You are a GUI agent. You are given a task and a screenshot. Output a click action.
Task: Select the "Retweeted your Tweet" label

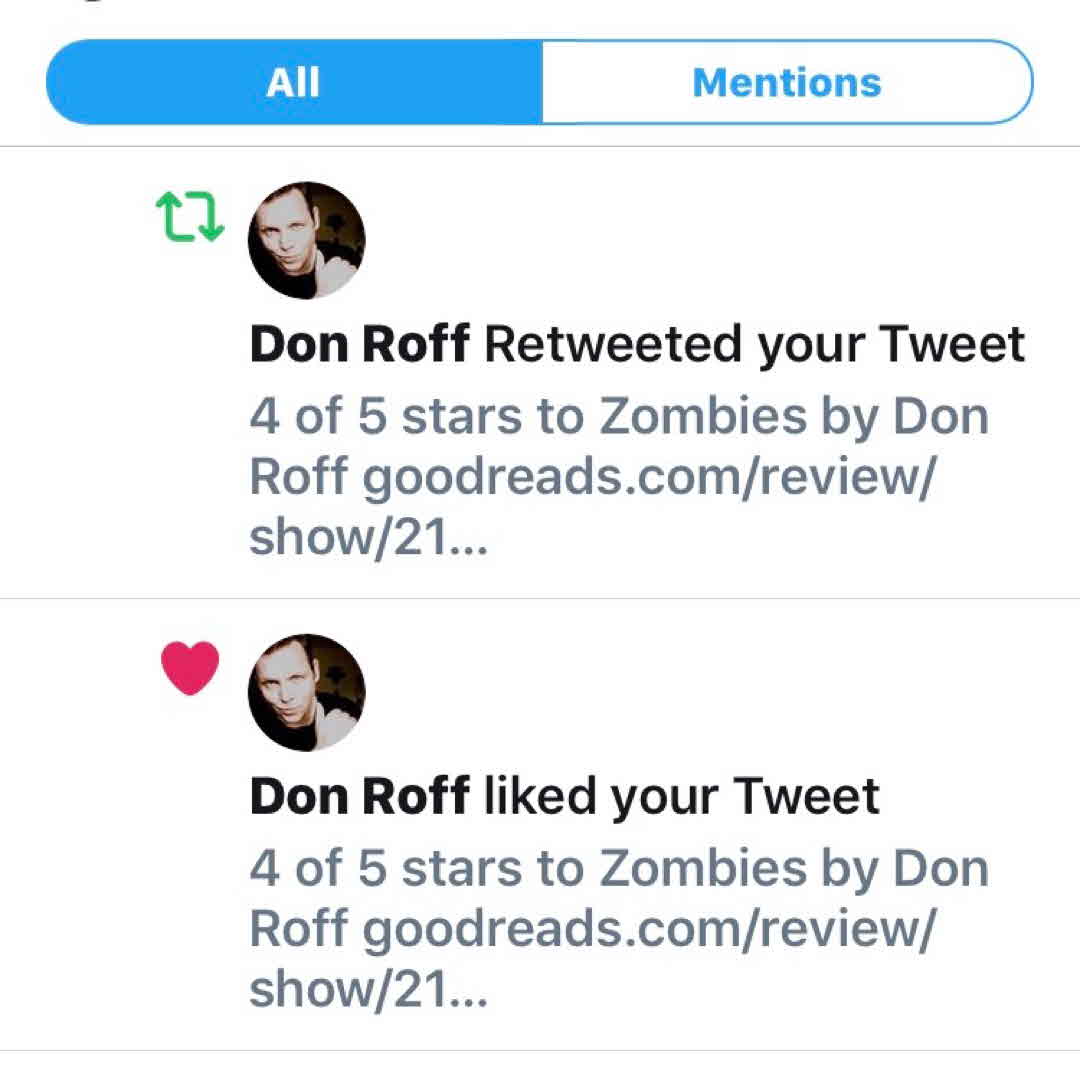pyautogui.click(x=755, y=345)
